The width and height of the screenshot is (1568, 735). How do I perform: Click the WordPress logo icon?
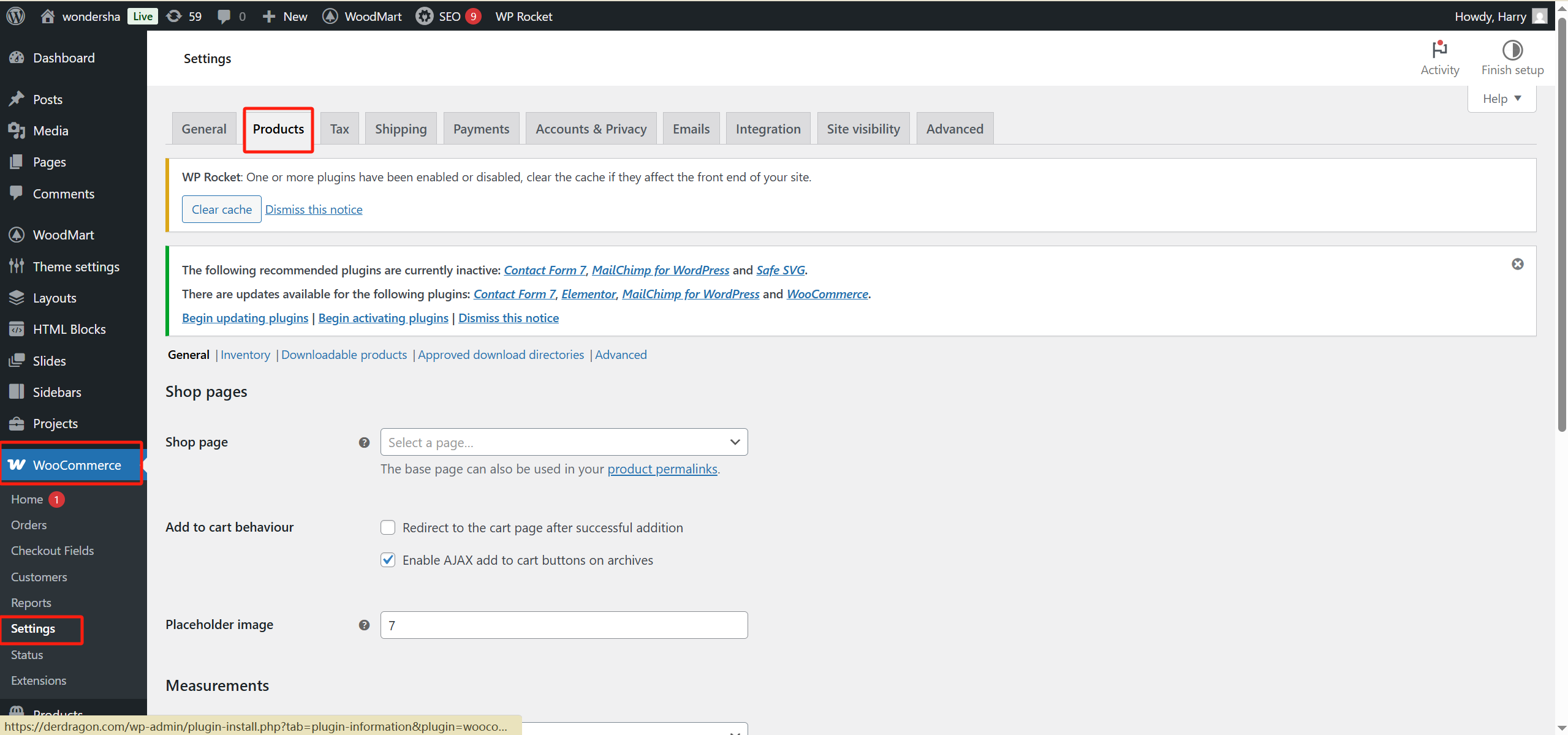click(15, 16)
